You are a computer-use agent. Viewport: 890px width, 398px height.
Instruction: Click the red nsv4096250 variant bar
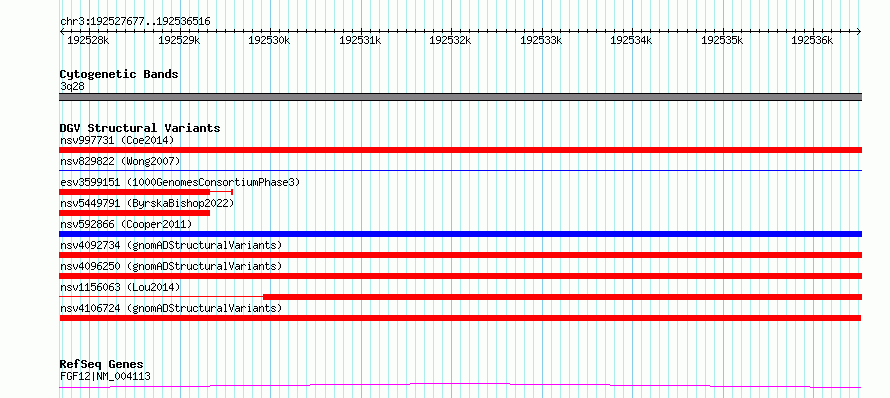point(460,276)
